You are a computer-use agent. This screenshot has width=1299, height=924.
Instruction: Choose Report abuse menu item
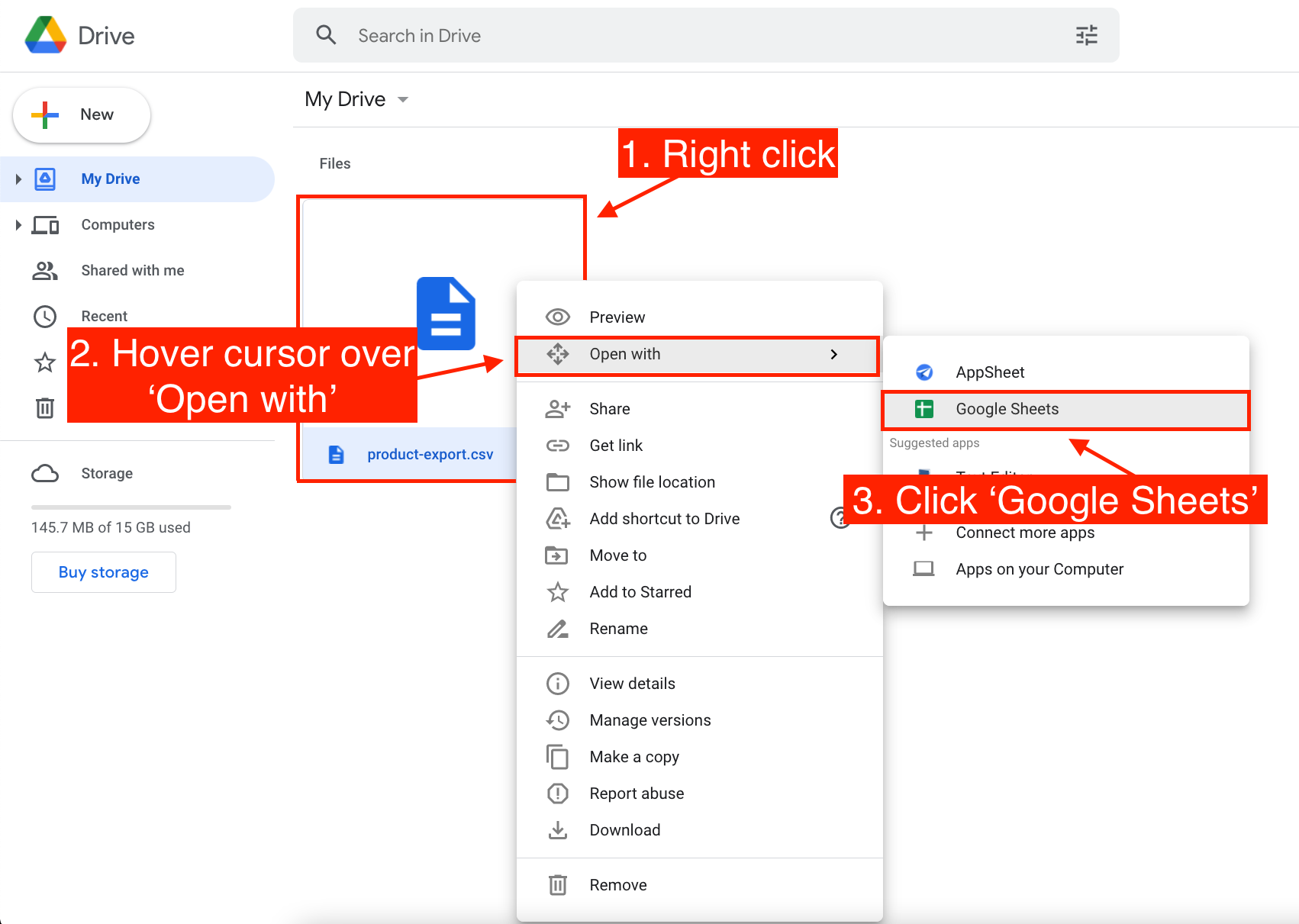699,794
